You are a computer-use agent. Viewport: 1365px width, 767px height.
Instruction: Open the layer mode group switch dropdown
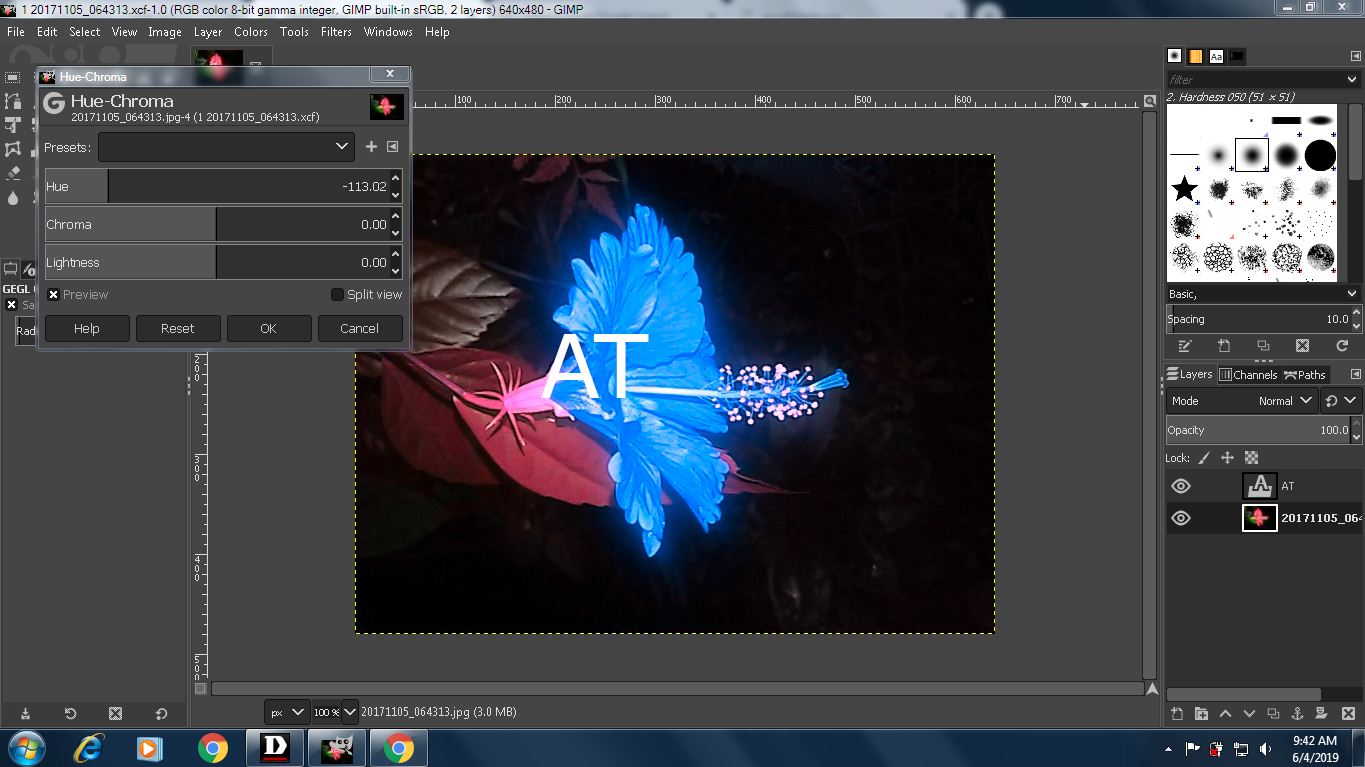click(1341, 401)
